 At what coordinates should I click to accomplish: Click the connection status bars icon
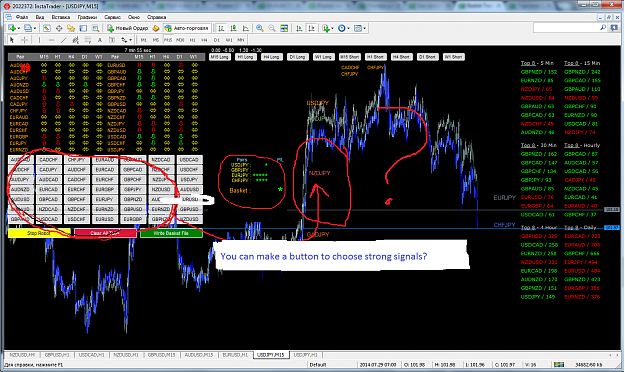pyautogui.click(x=558, y=364)
